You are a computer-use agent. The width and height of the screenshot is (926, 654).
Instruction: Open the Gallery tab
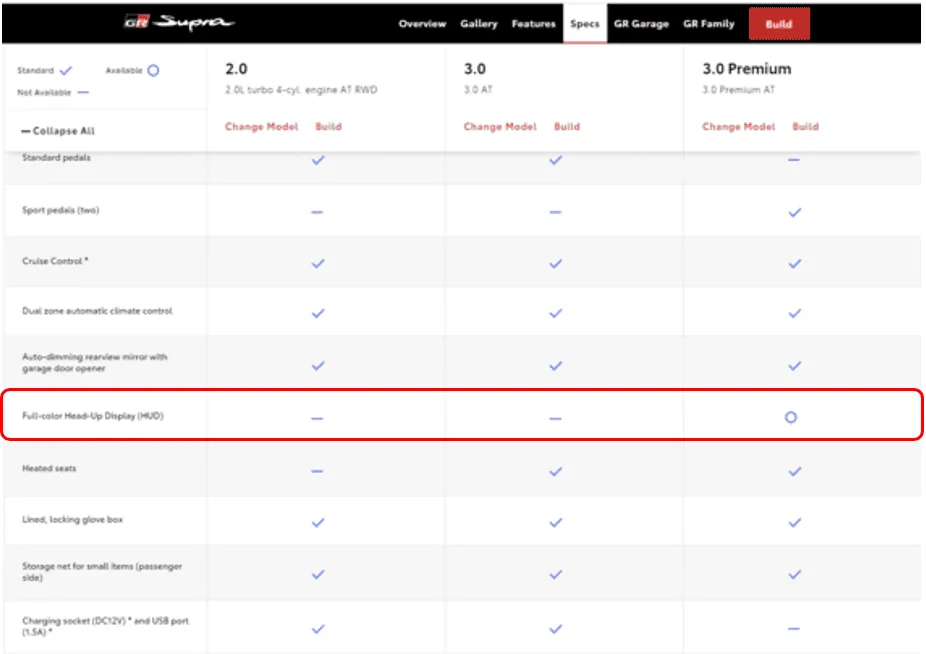click(x=479, y=24)
